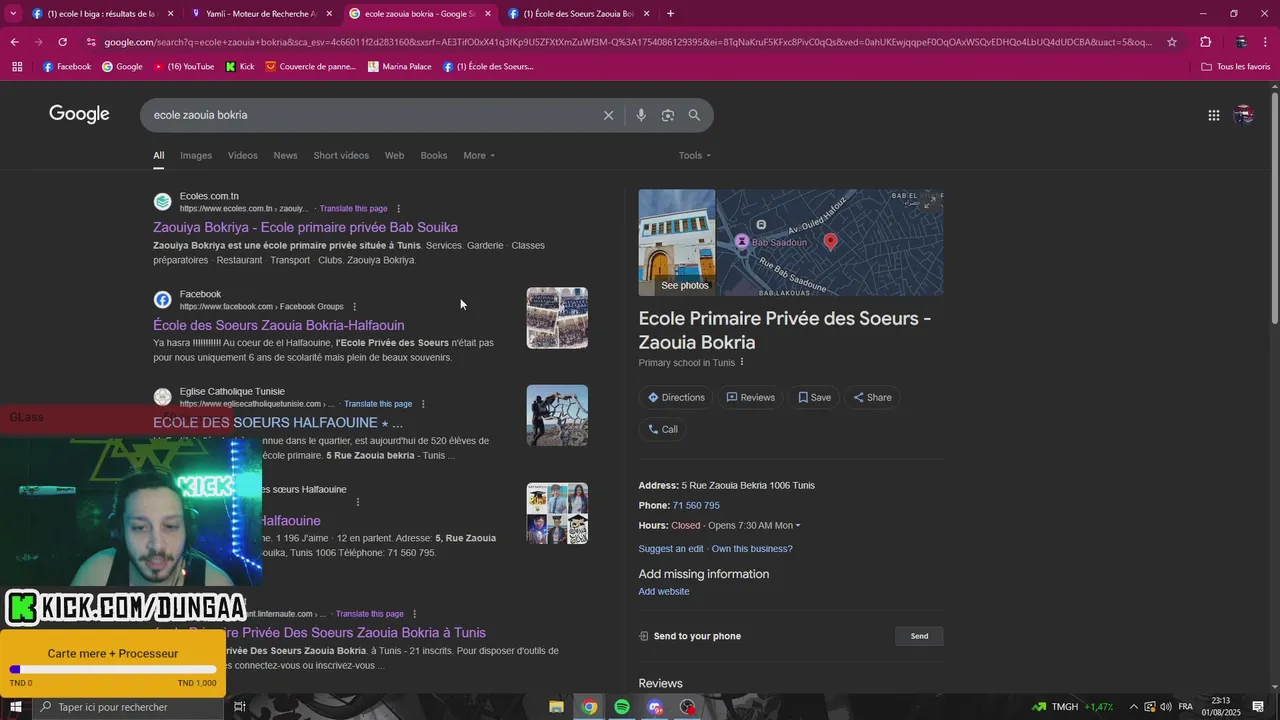The width and height of the screenshot is (1280, 720).
Task: Open more options for Ecoles.com.tn result
Action: pyautogui.click(x=398, y=209)
